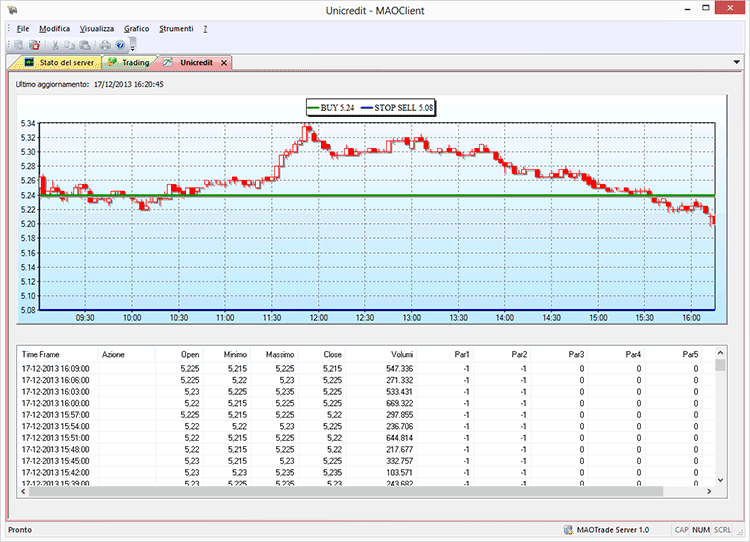Click the horizontal scrollbar thumb of the table

346,491
